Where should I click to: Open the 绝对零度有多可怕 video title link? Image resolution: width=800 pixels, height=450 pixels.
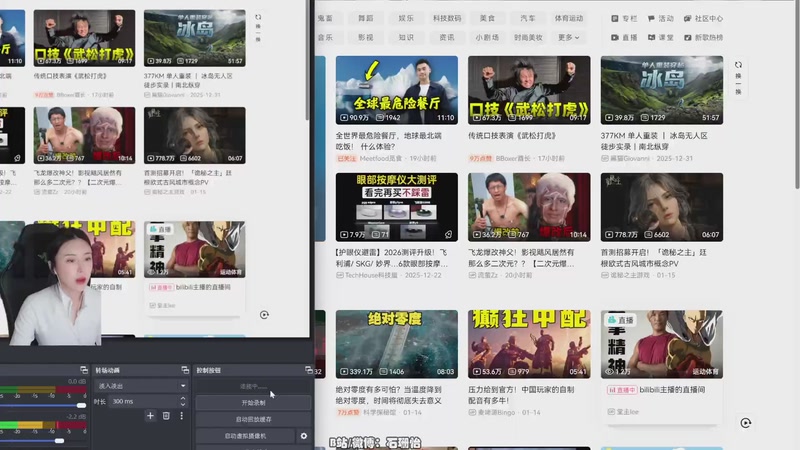[x=388, y=395]
